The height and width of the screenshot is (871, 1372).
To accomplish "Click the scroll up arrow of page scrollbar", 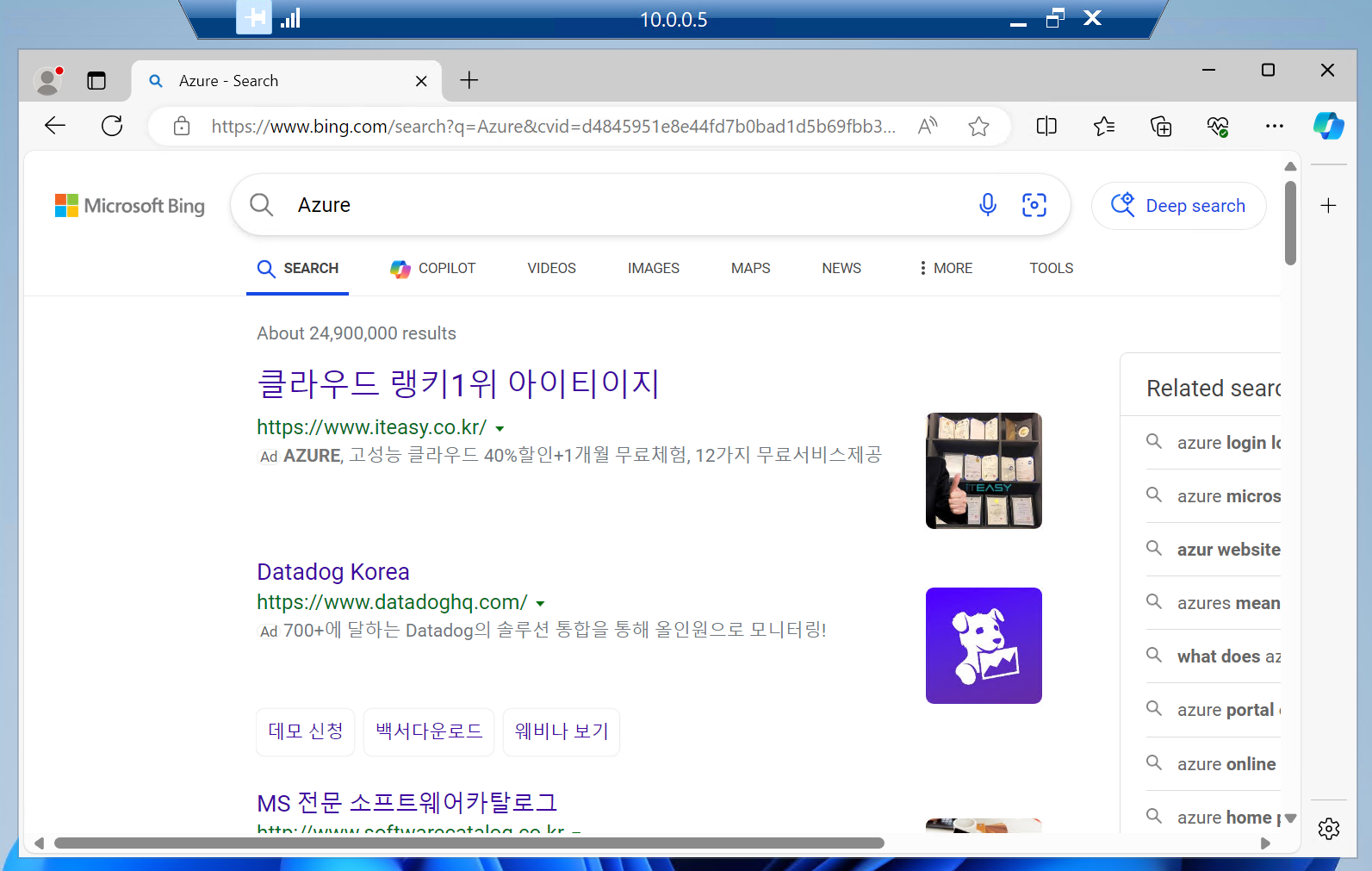I will point(1290,165).
